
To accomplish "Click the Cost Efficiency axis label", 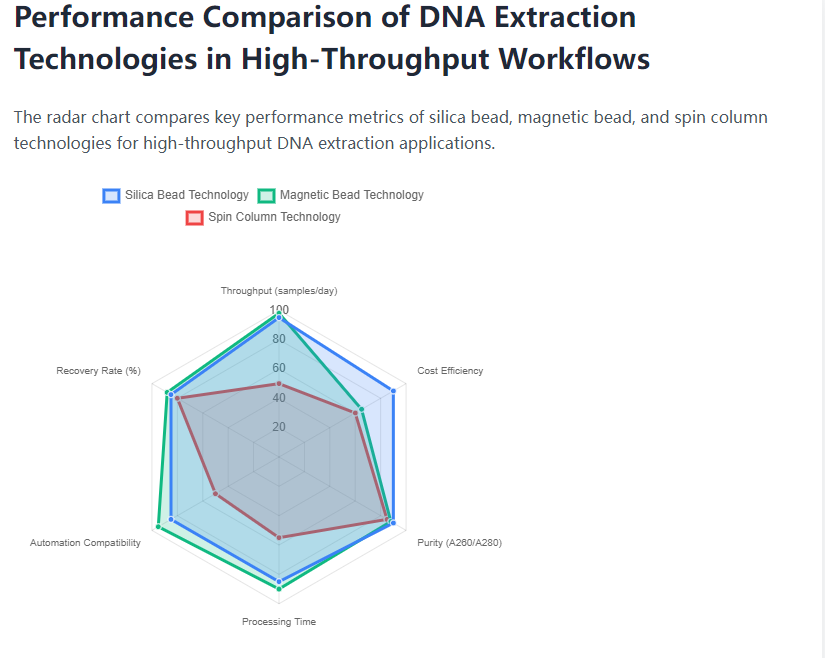I will click(x=450, y=371).
